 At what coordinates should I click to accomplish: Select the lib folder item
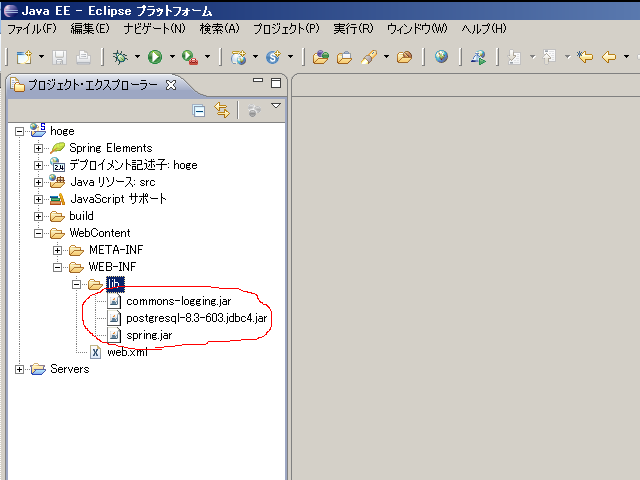(115, 284)
